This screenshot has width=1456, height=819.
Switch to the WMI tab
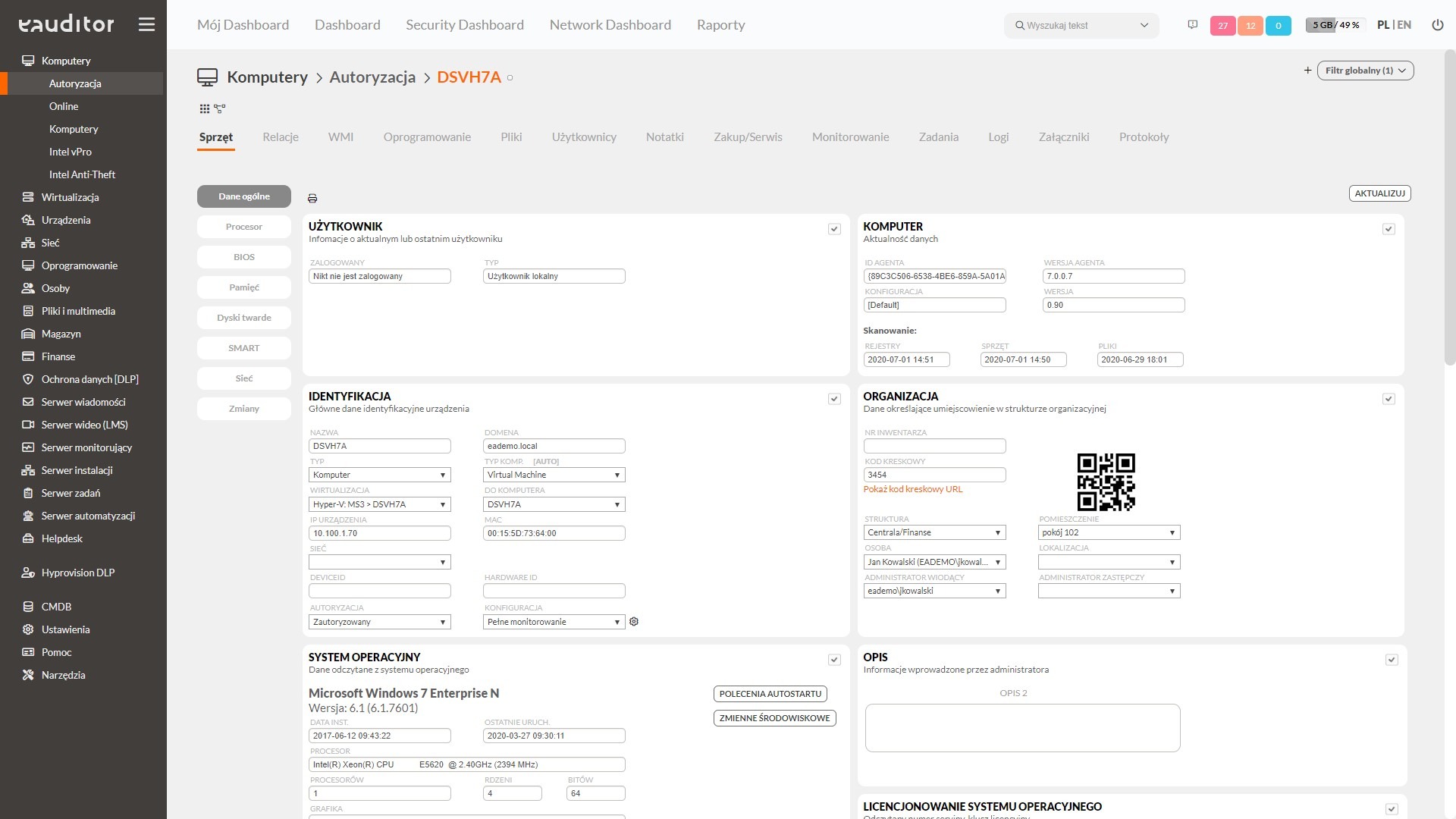coord(340,137)
